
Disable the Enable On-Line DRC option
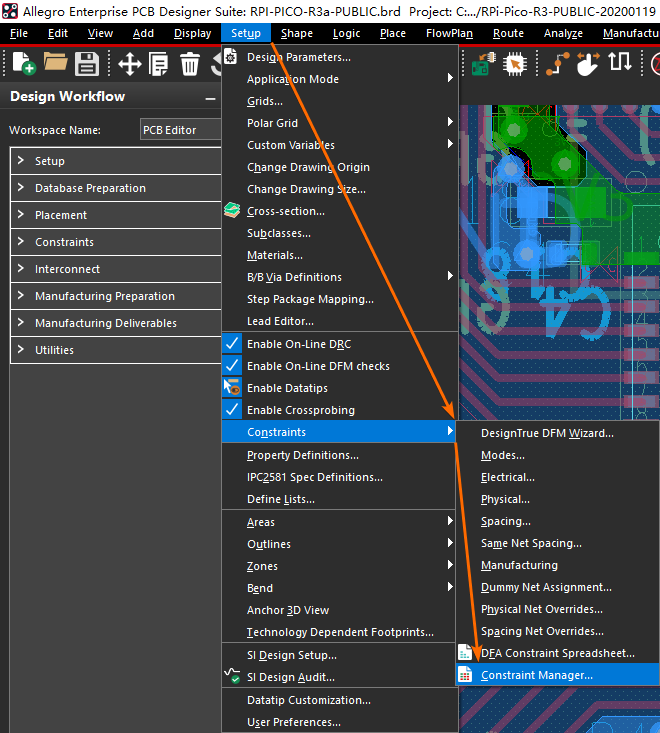coord(299,344)
